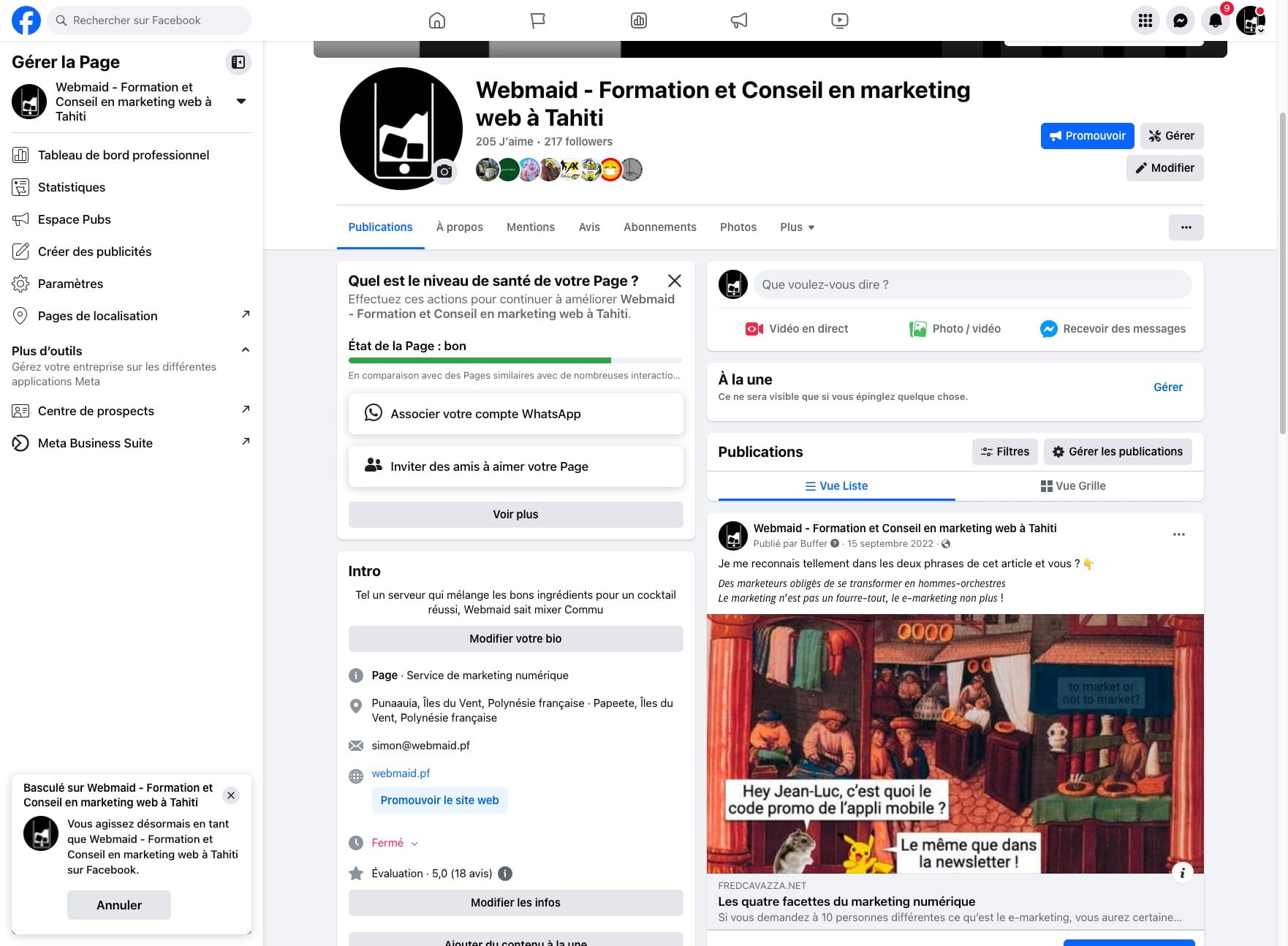
Task: Open Messenger from the top bar
Action: [x=1180, y=20]
